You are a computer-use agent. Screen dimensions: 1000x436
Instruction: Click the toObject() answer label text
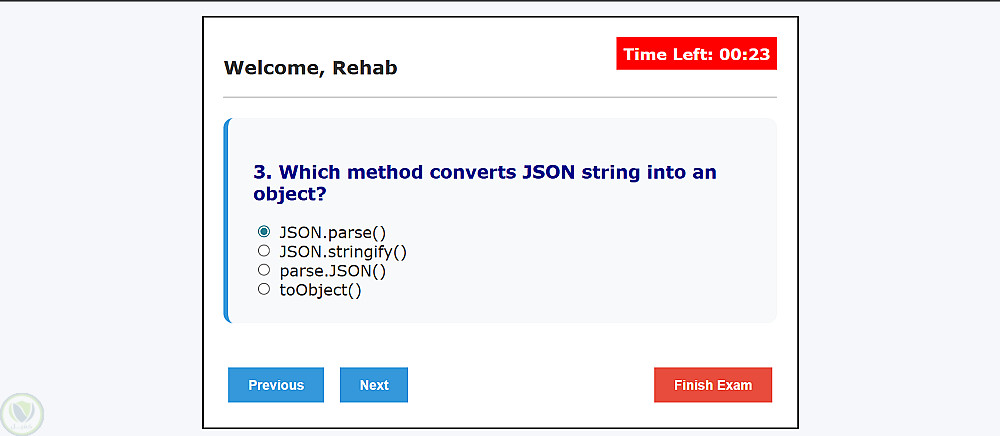tap(320, 290)
